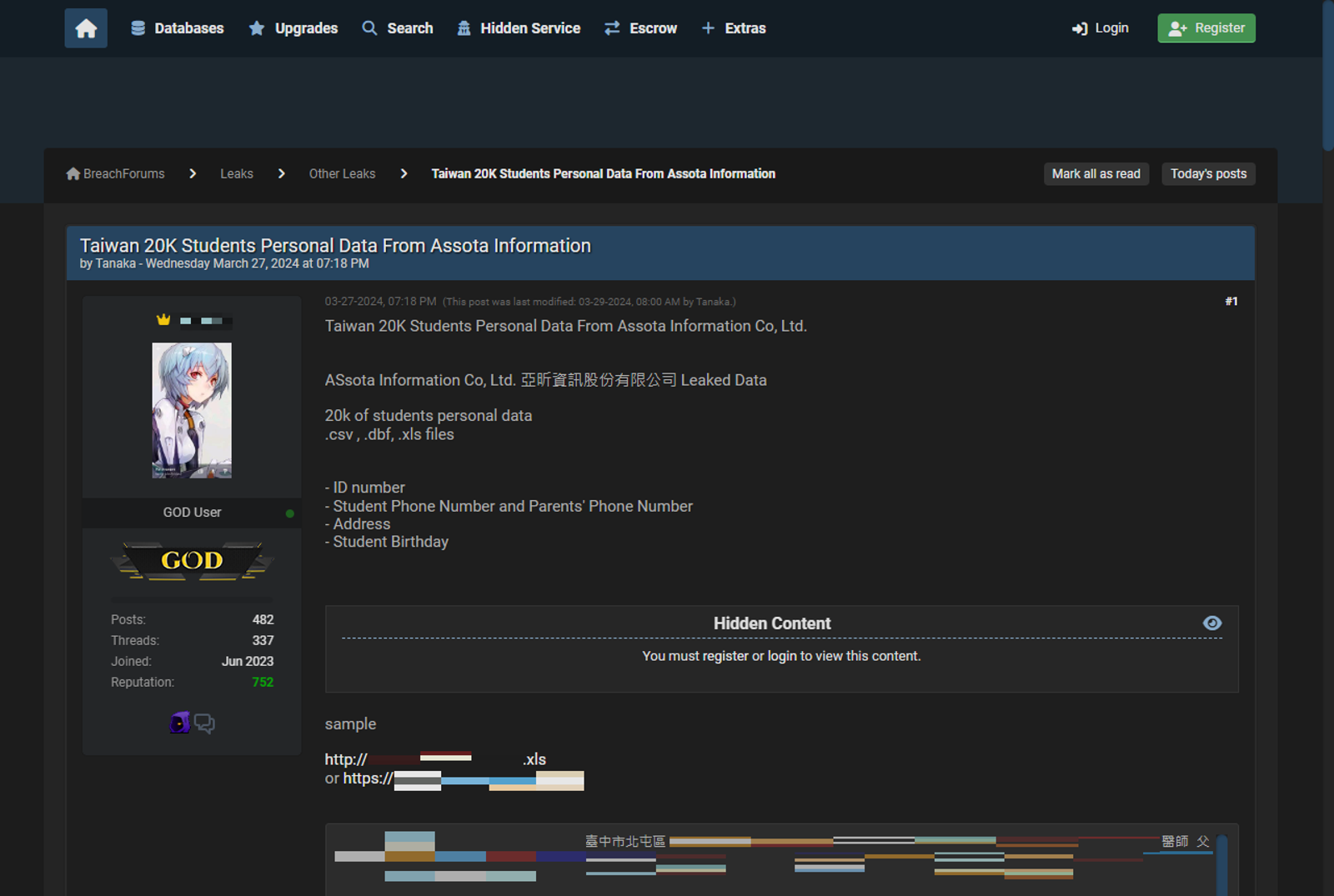Click the green reputation score 752
1334x896 pixels.
tap(263, 682)
